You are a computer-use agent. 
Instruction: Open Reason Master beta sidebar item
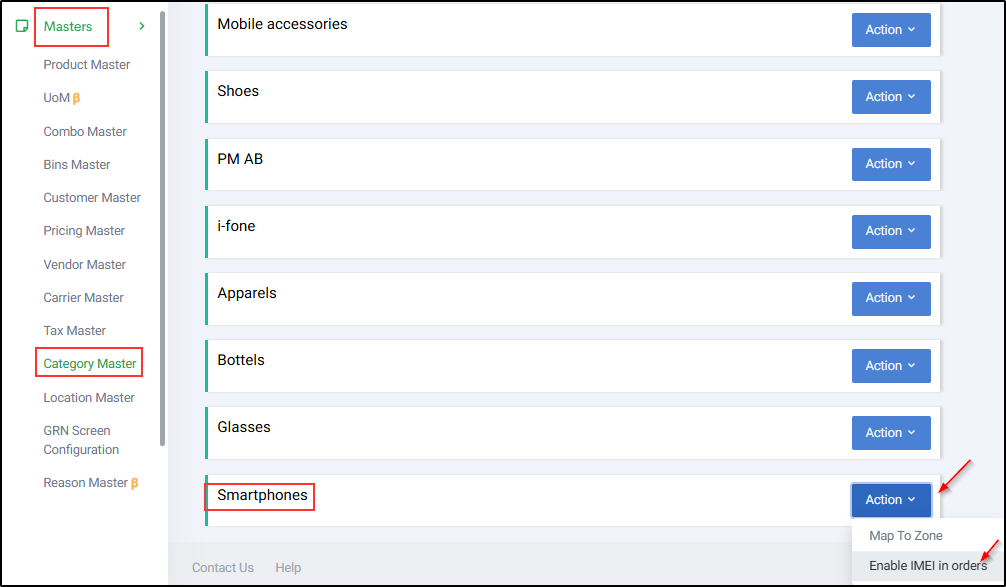90,483
